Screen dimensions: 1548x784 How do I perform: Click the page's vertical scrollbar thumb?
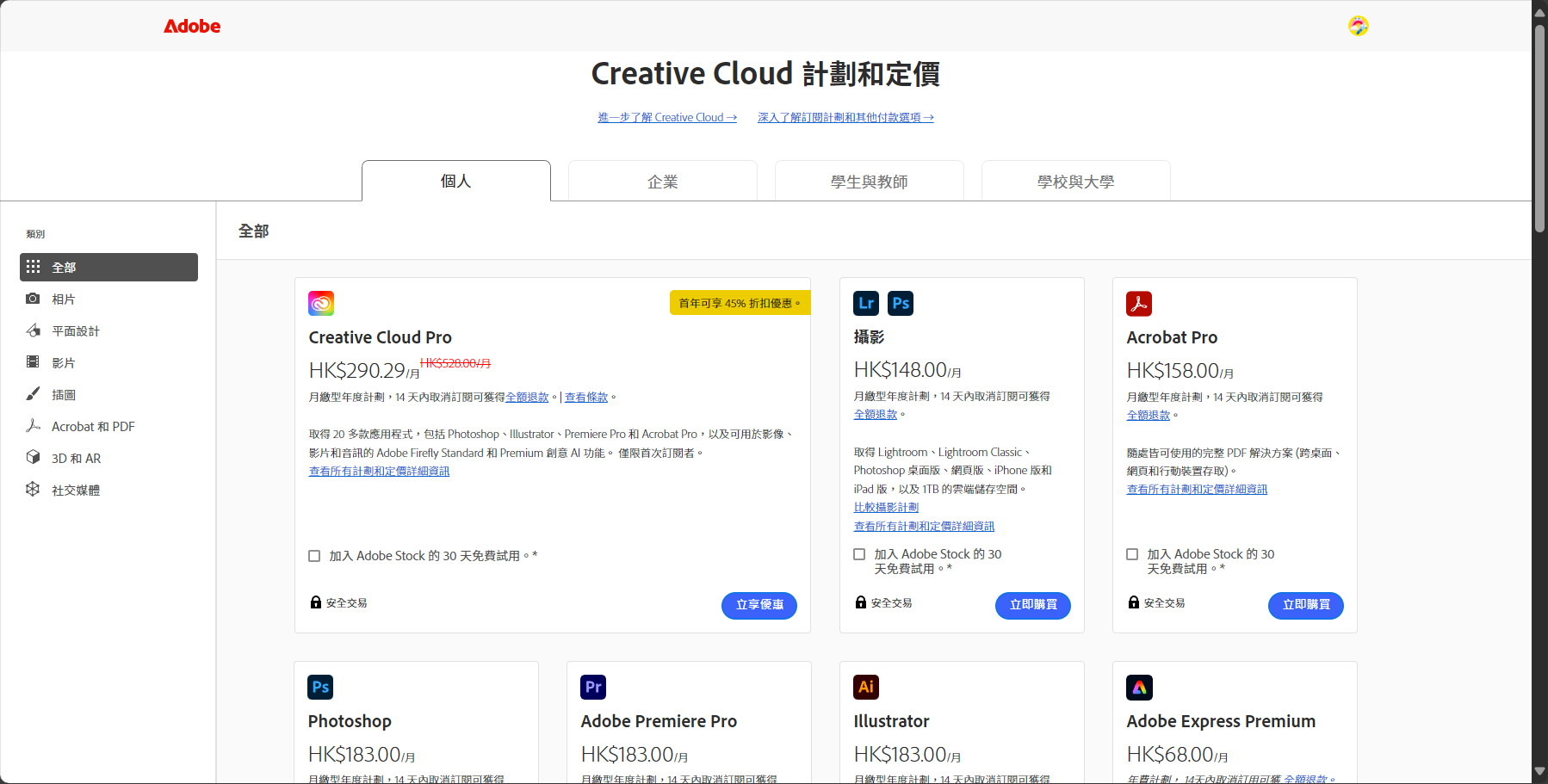click(1539, 127)
